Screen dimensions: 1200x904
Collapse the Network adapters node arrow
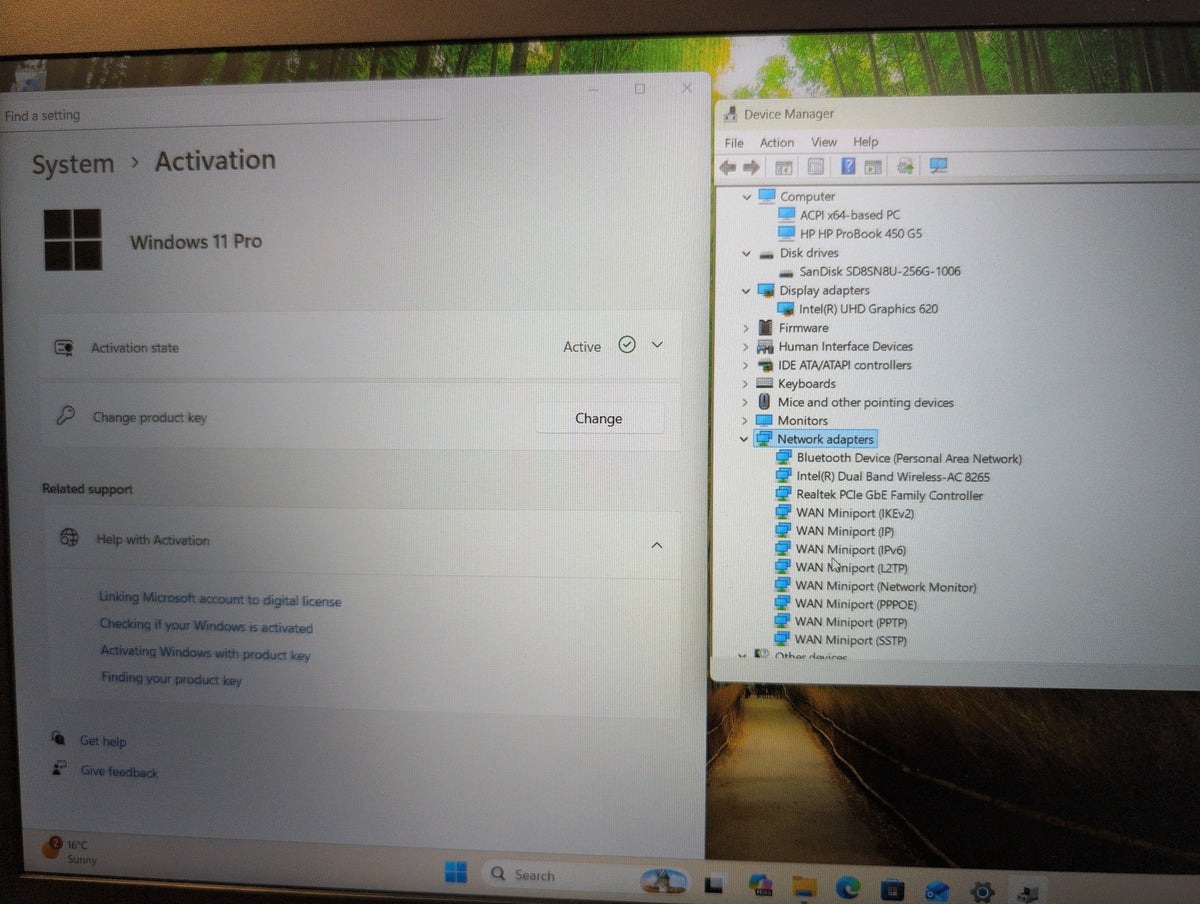coord(743,439)
